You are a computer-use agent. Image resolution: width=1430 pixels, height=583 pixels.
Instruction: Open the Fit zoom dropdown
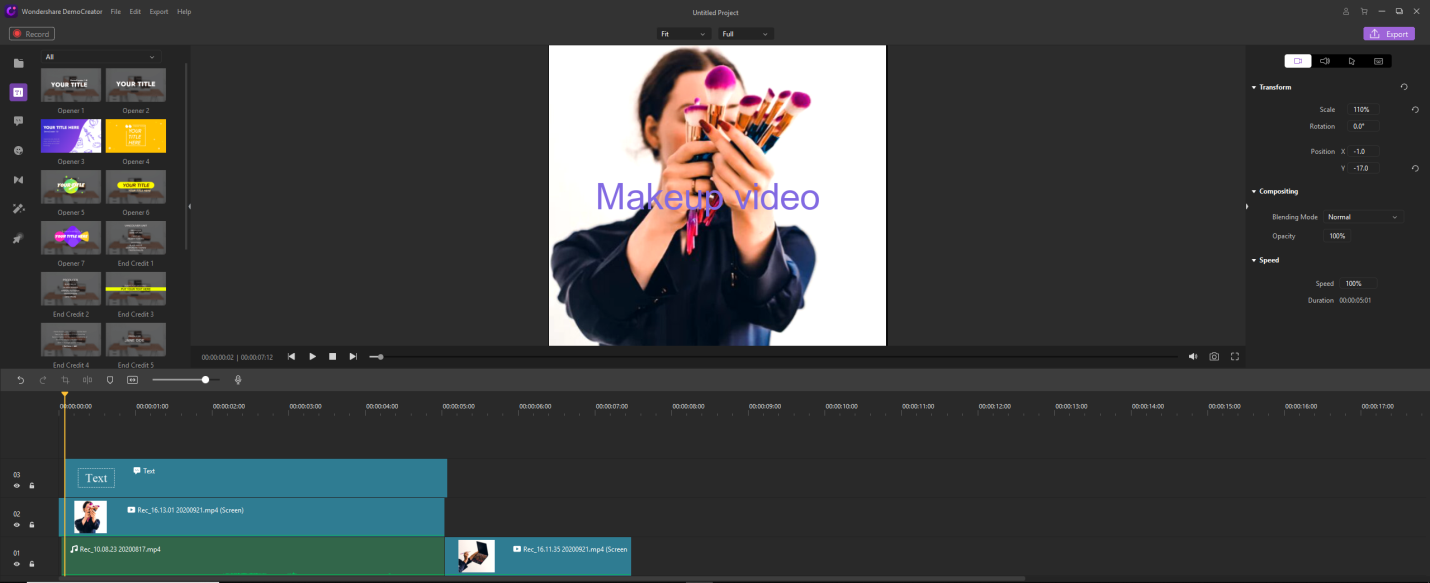coord(684,34)
